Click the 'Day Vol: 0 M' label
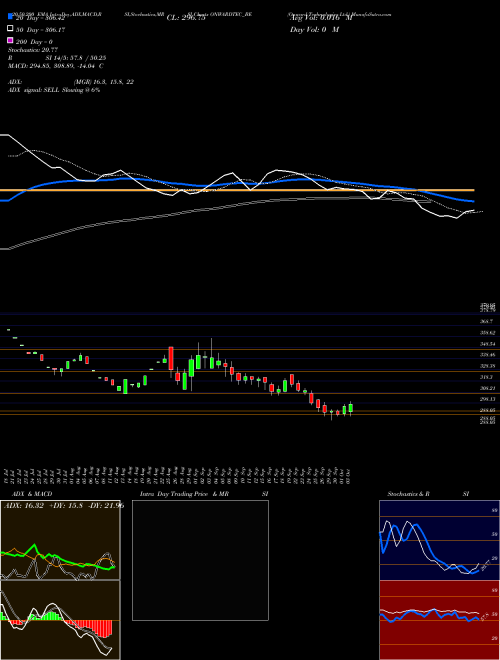 pyautogui.click(x=314, y=29)
